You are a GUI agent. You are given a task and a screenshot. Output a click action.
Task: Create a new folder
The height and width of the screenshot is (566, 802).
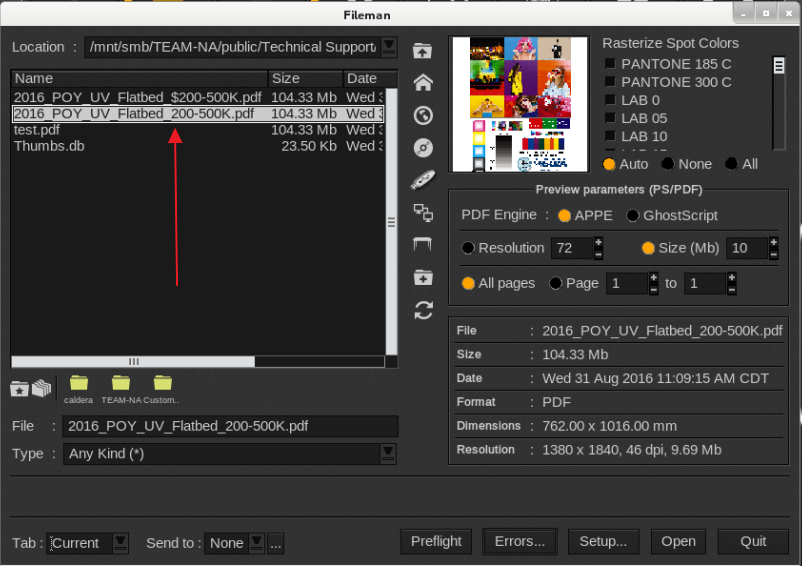pyautogui.click(x=423, y=277)
